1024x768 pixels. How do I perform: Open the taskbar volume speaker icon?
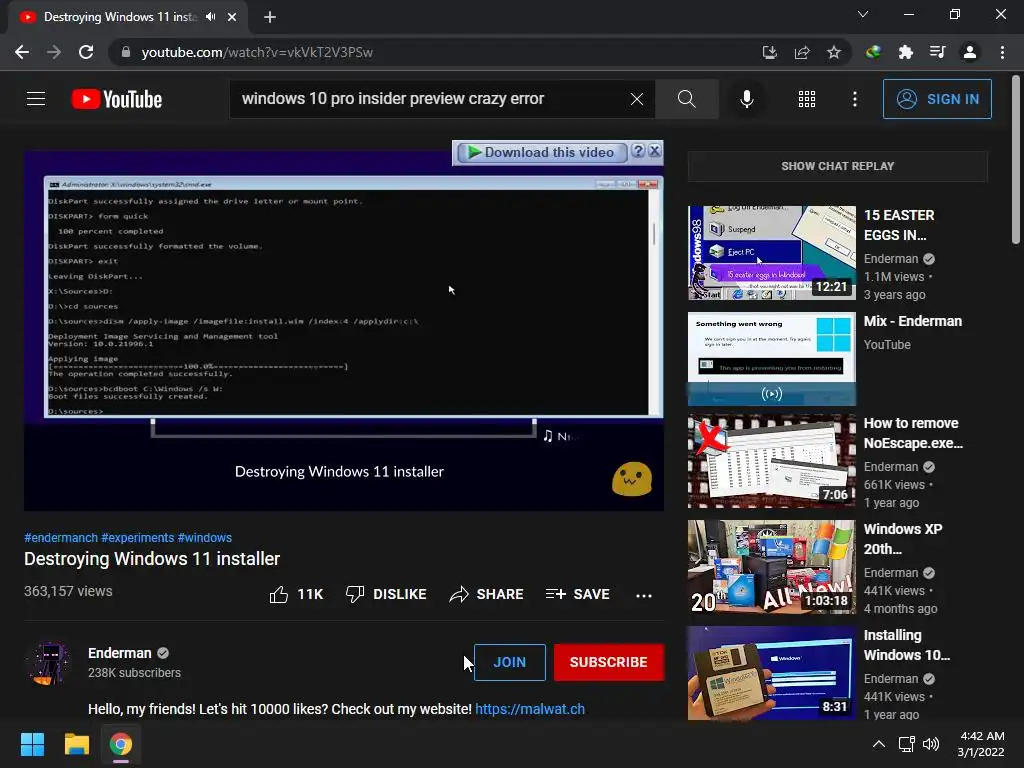click(931, 744)
